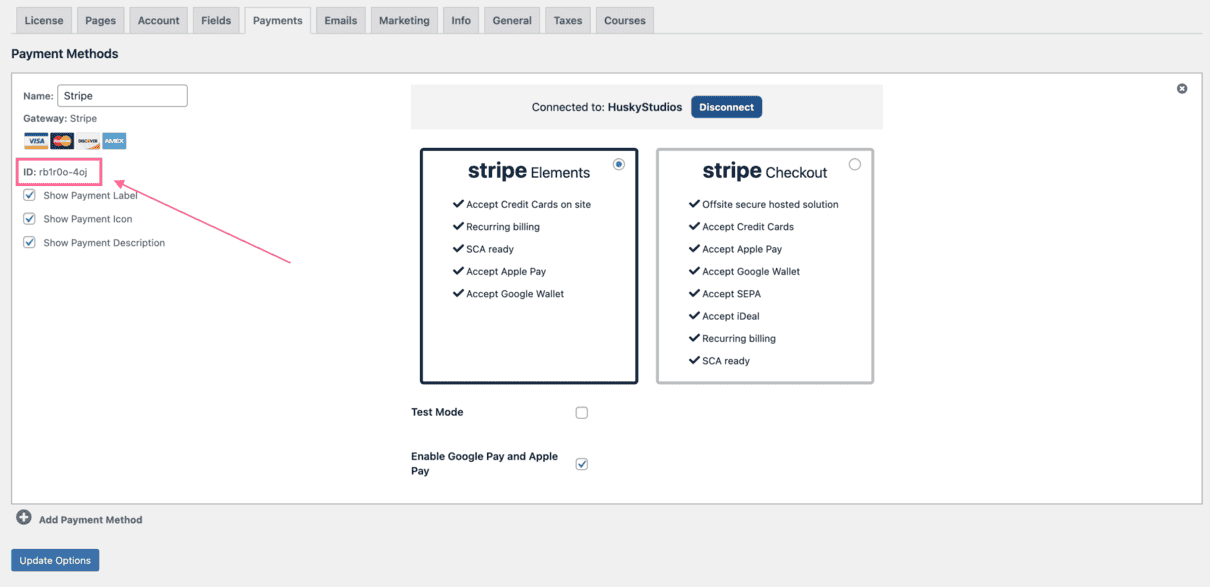
Task: Uncheck Enable Google Pay and Apple Pay
Action: pyautogui.click(x=582, y=464)
